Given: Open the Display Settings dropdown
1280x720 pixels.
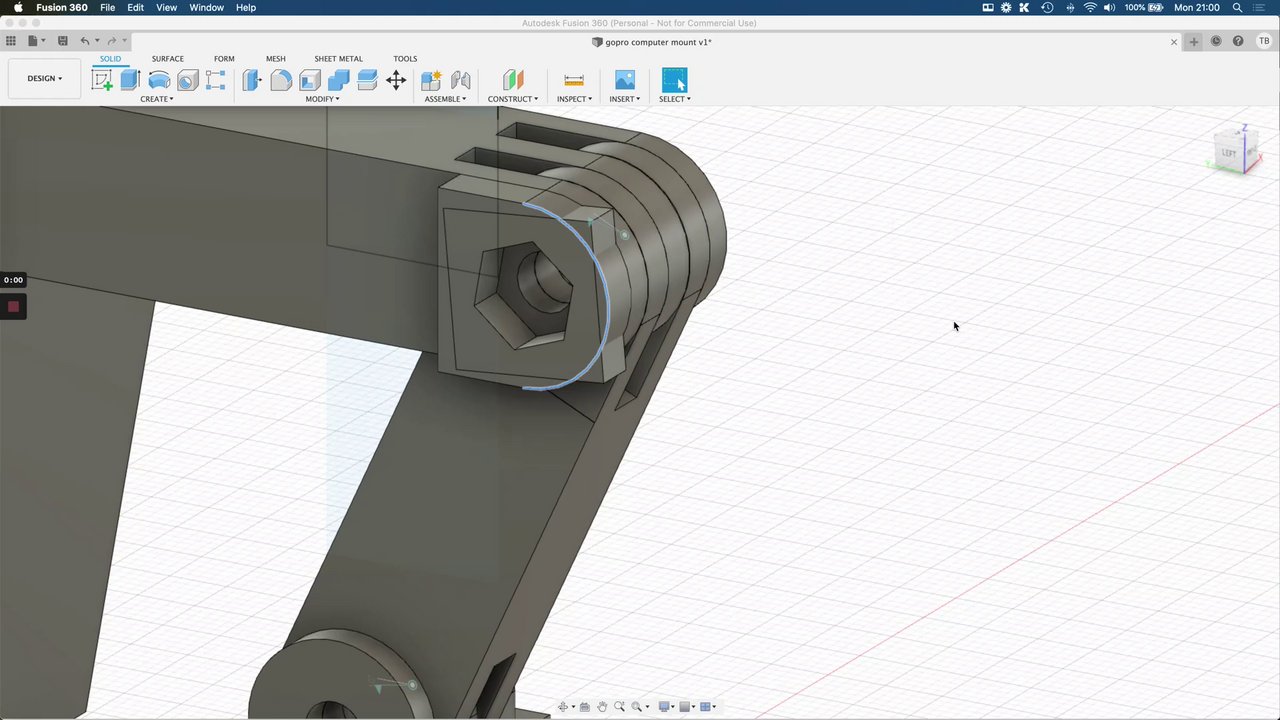Looking at the screenshot, I should pyautogui.click(x=666, y=707).
